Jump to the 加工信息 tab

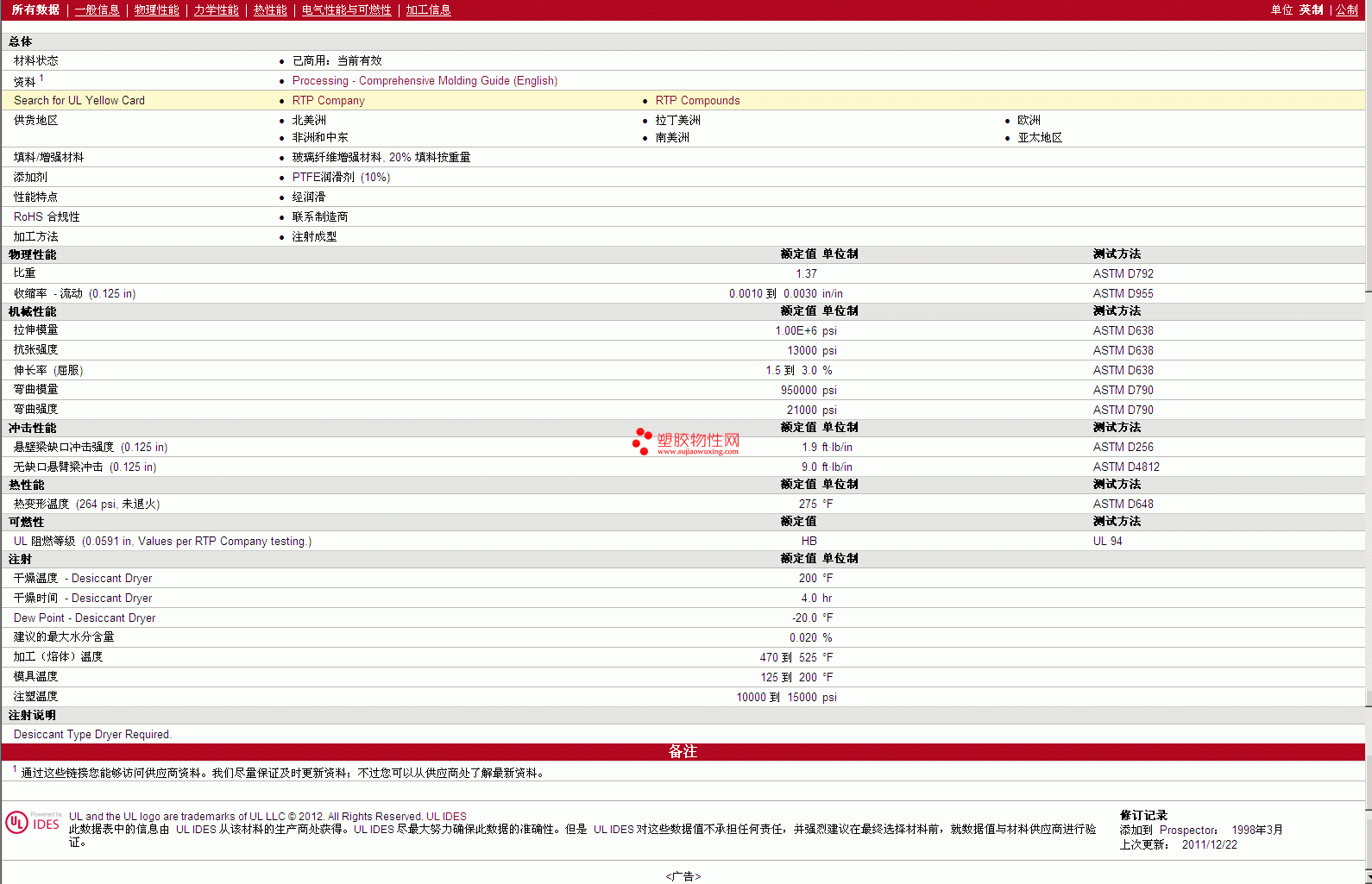(x=428, y=10)
